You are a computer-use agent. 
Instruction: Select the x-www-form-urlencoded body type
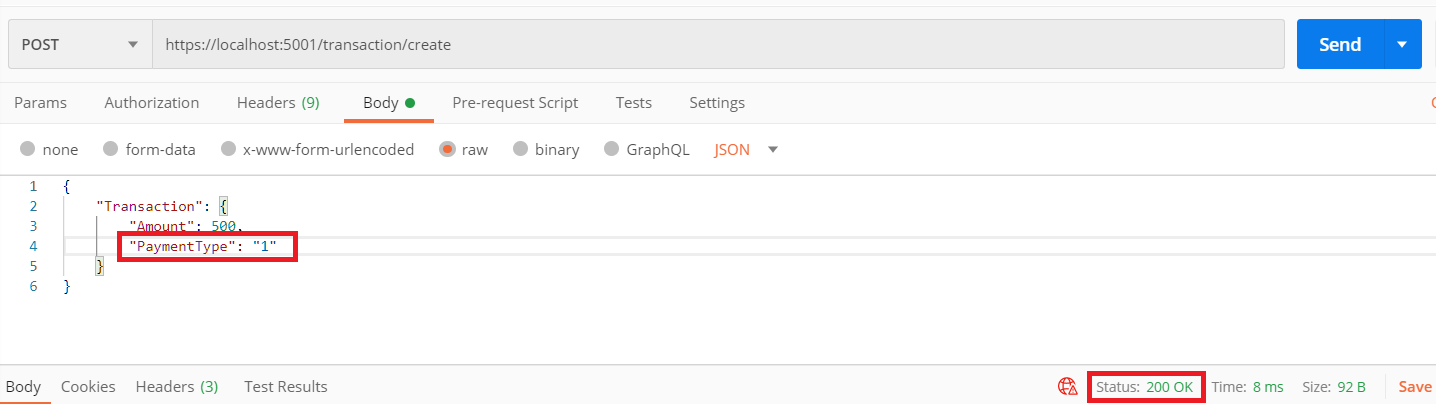pos(317,150)
